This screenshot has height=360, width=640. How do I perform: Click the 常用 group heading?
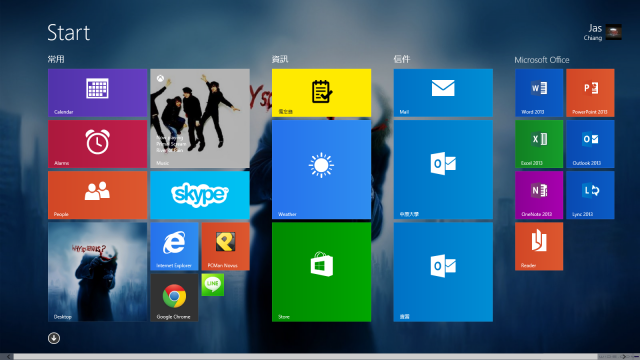pos(56,59)
